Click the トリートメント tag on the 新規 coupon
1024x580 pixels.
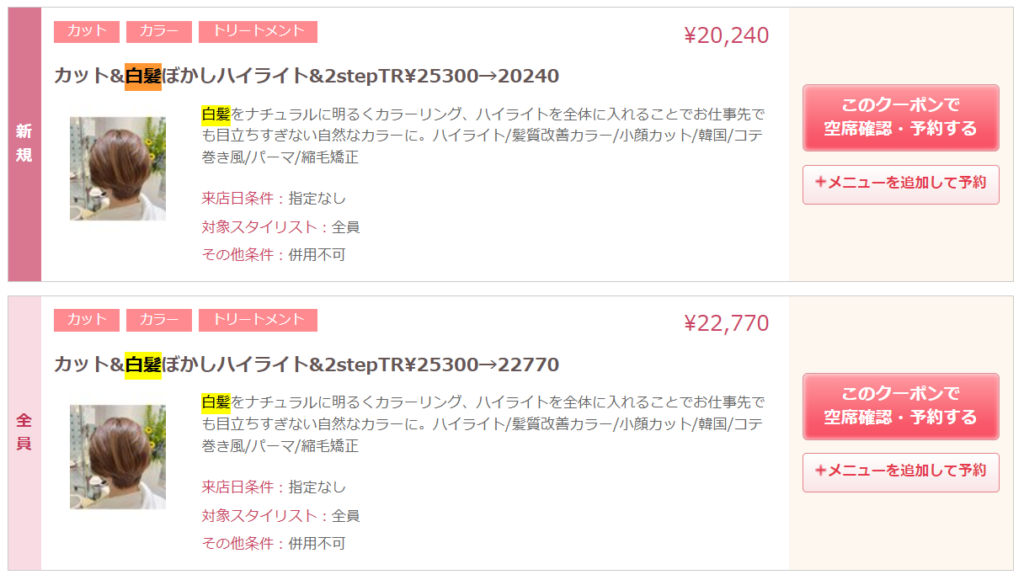pyautogui.click(x=258, y=32)
